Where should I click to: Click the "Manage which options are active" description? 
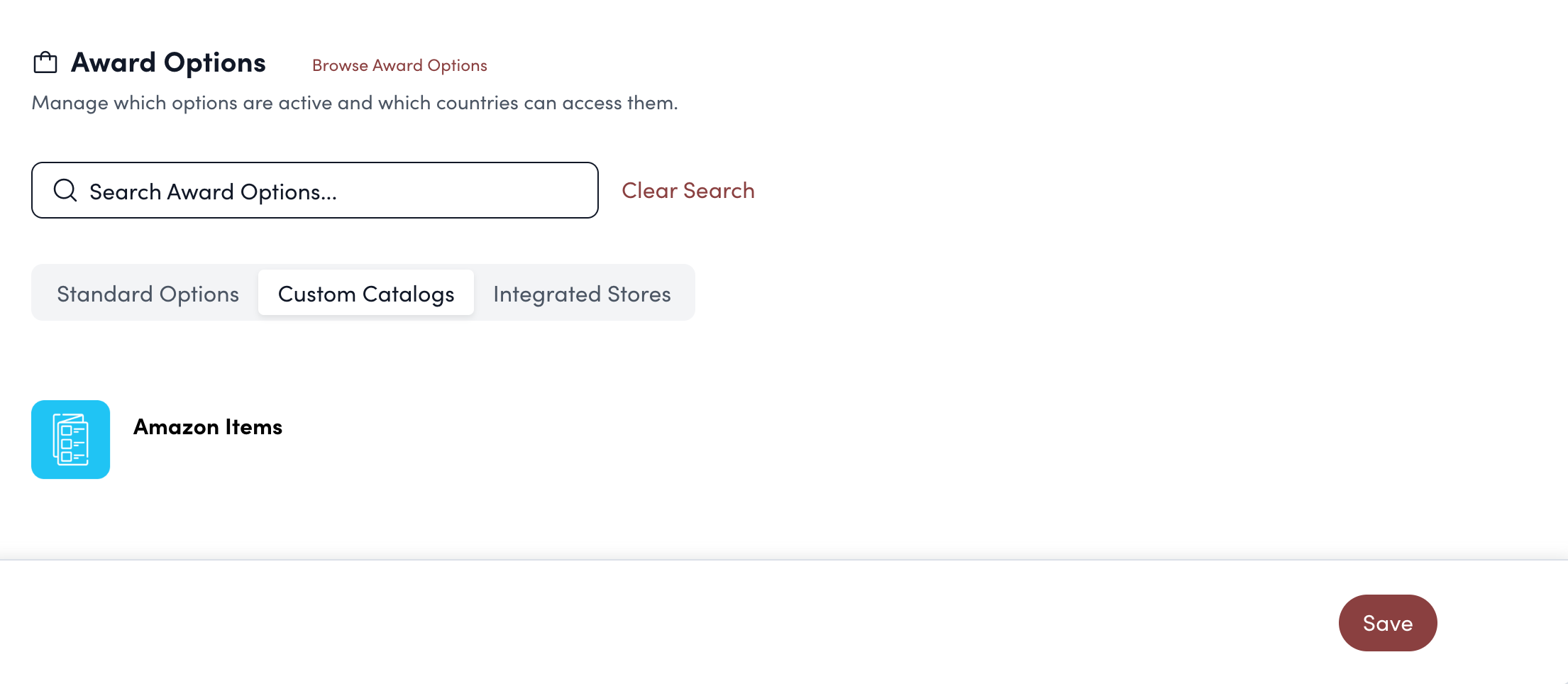click(x=355, y=103)
